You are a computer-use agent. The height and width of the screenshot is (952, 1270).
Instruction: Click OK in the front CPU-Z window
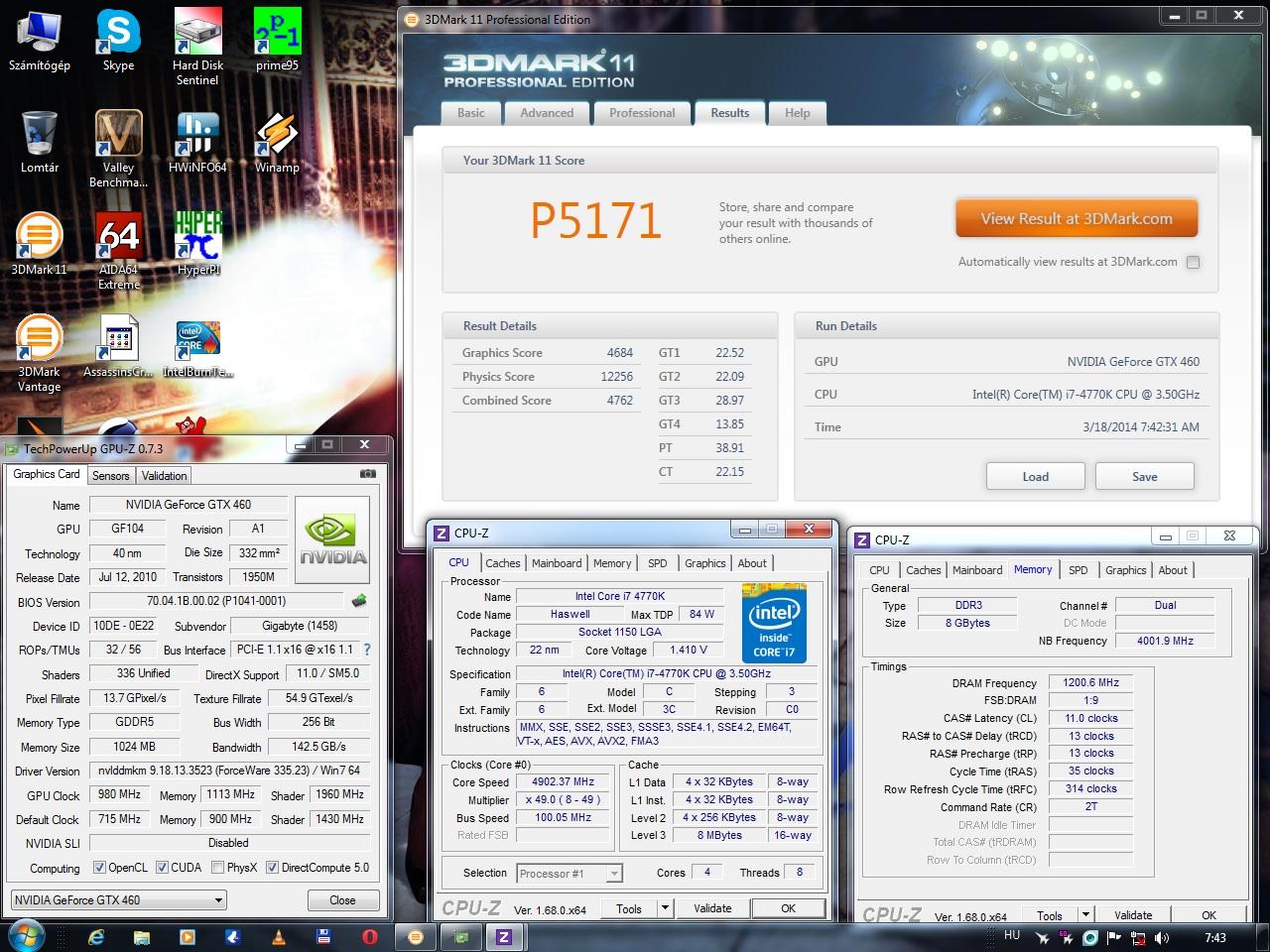pyautogui.click(x=788, y=907)
